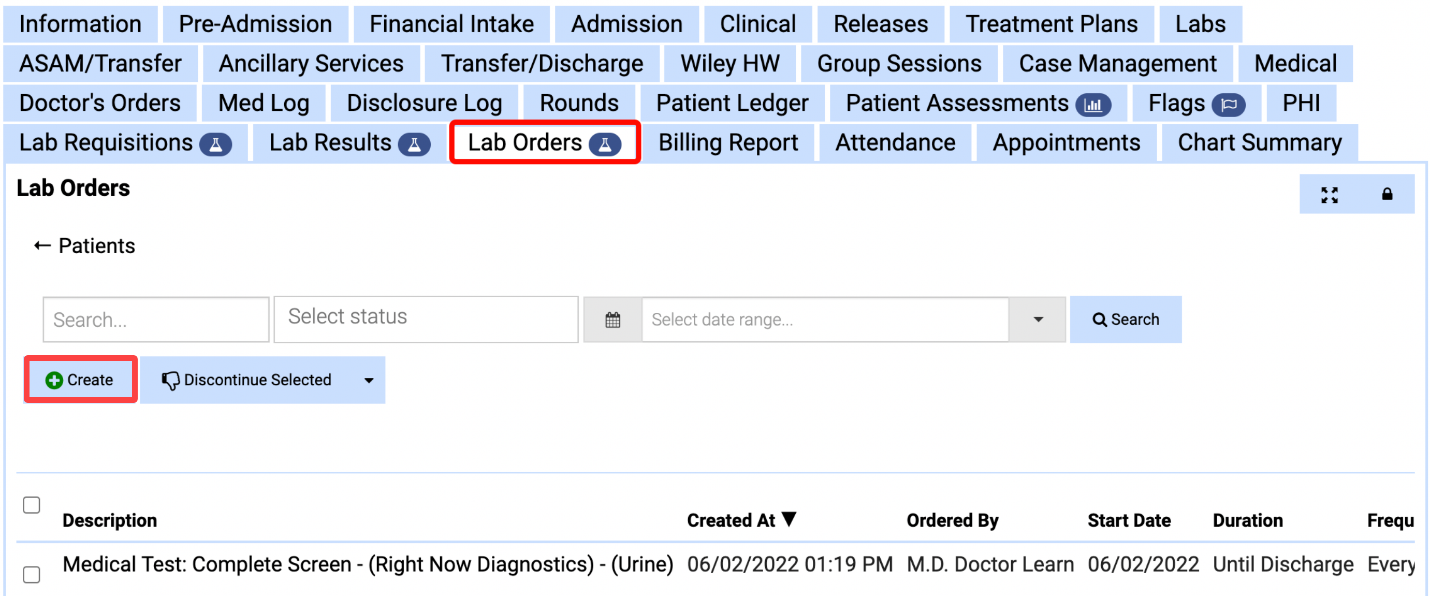The width and height of the screenshot is (1430, 596).
Task: Expand the date range dropdown arrow
Action: pos(1038,320)
